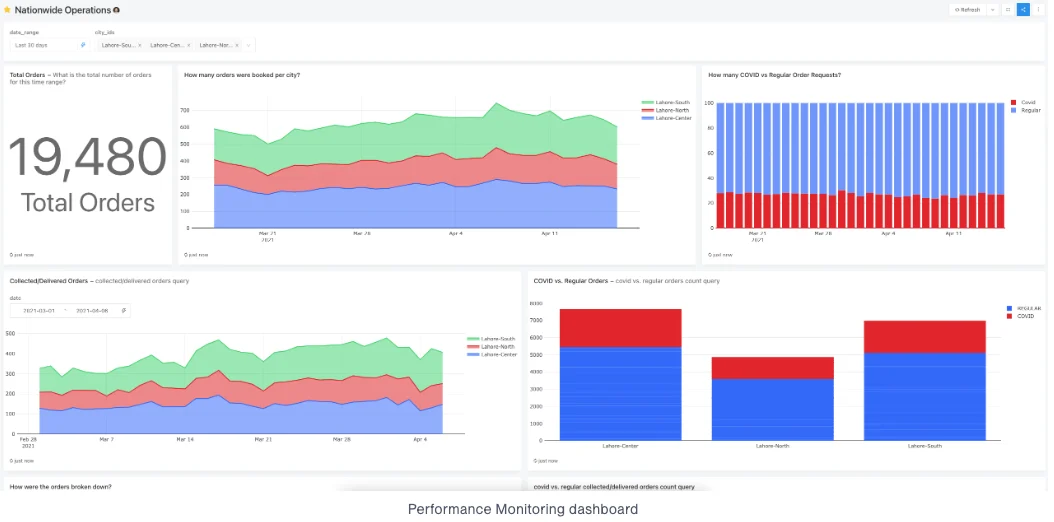Toggle Lahore-Center legend in orders per city chart
Image resolution: width=1054 pixels, height=522 pixels.
click(666, 118)
